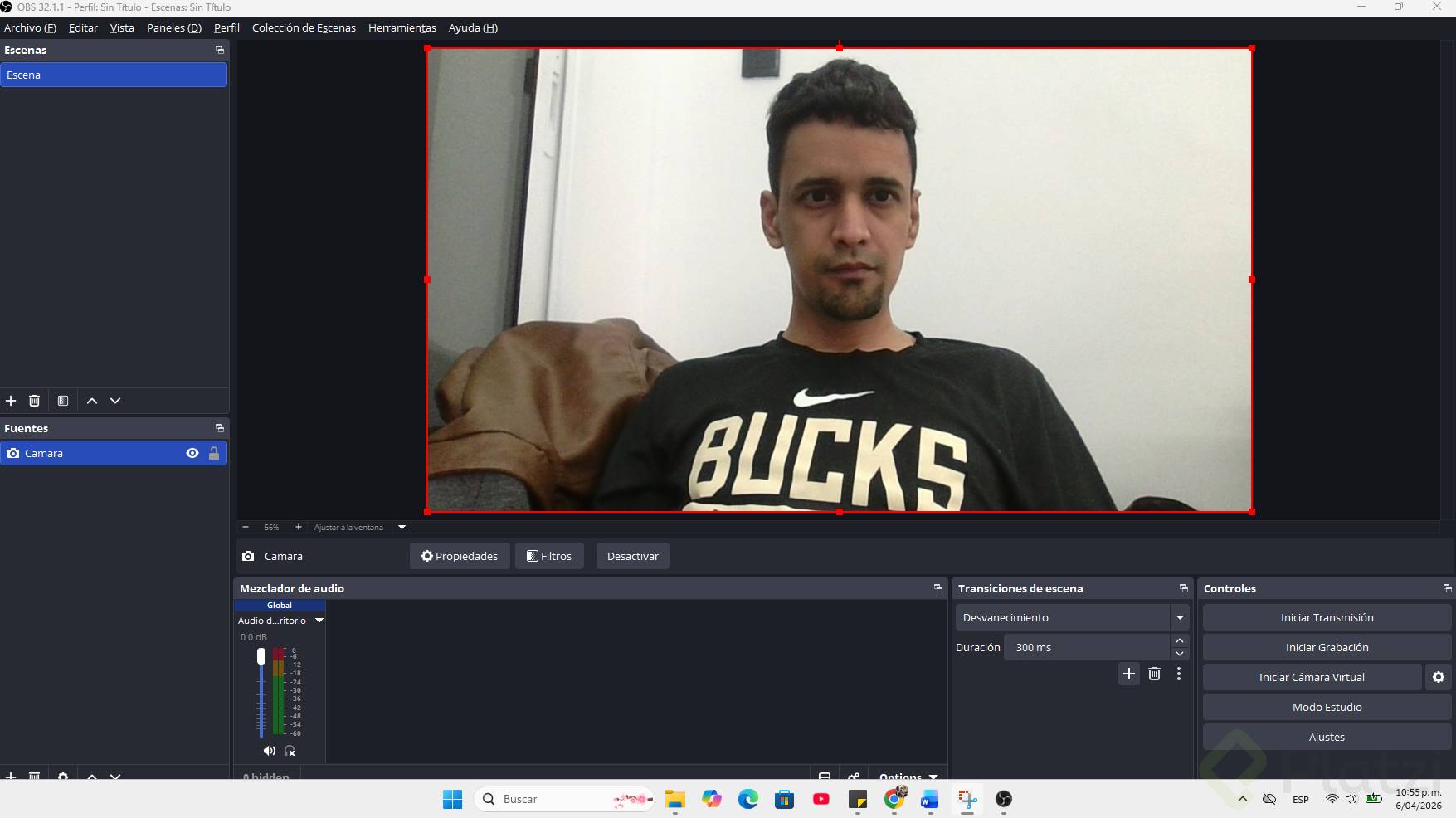Open Google Chrome from the taskbar
1456x818 pixels.
pos(894,799)
